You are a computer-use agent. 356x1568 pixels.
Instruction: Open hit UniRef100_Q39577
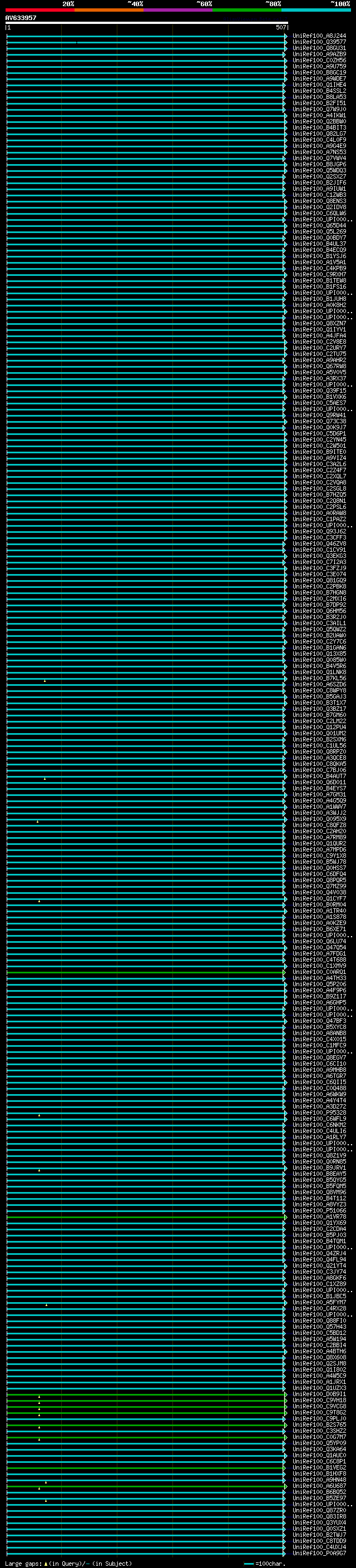pos(319,42)
